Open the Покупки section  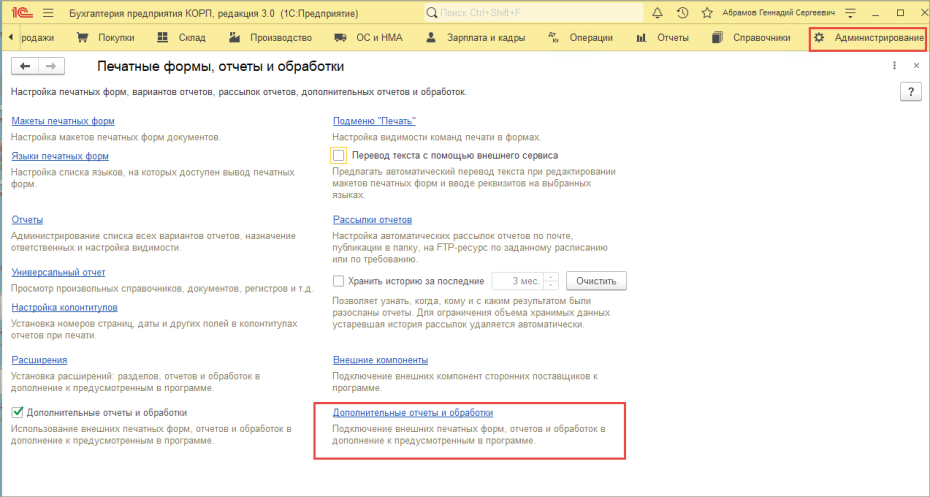[116, 37]
